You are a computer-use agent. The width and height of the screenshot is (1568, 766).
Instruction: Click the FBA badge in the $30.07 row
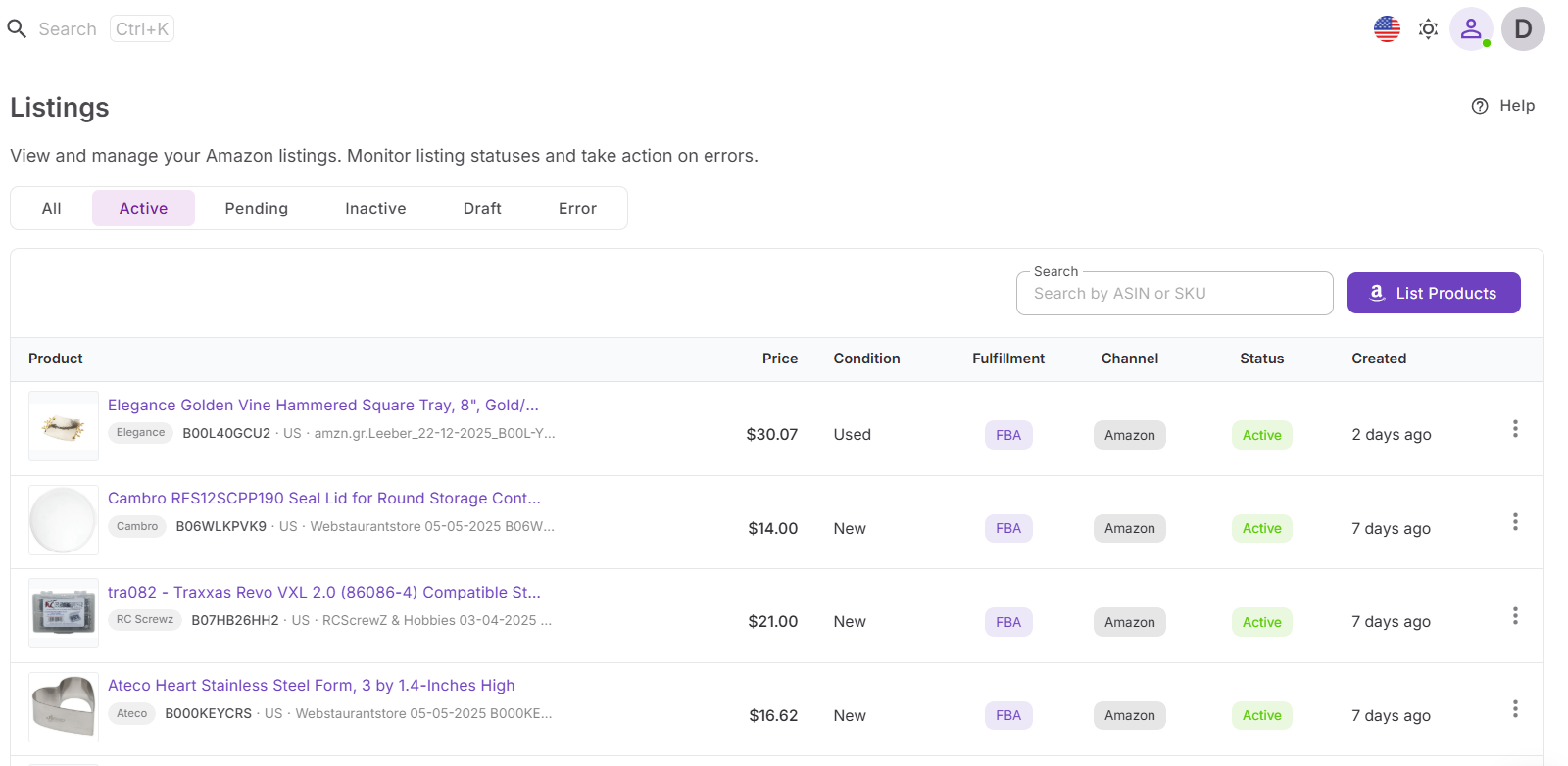pyautogui.click(x=1008, y=435)
